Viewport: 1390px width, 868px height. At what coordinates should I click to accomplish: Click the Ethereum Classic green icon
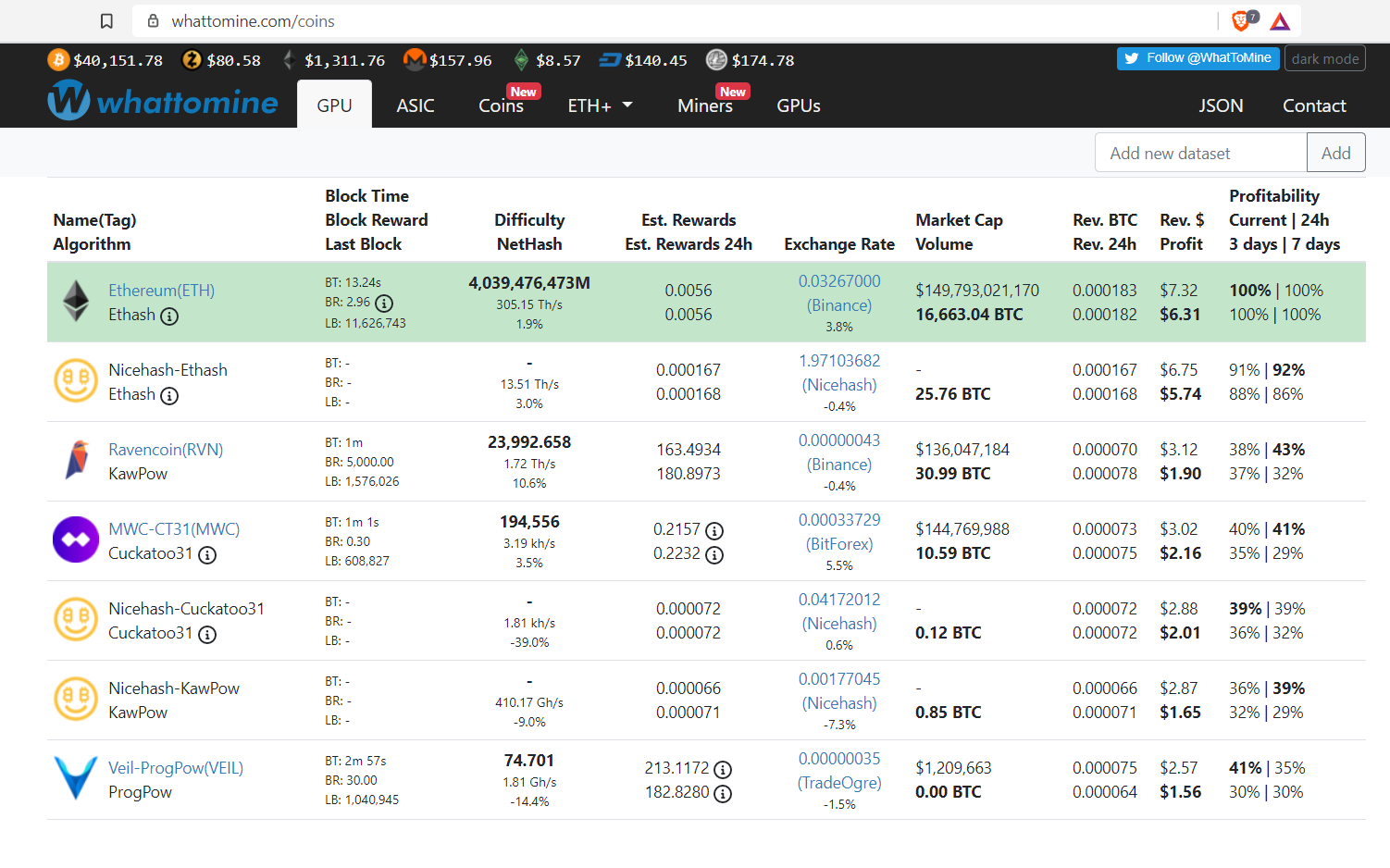(x=521, y=60)
